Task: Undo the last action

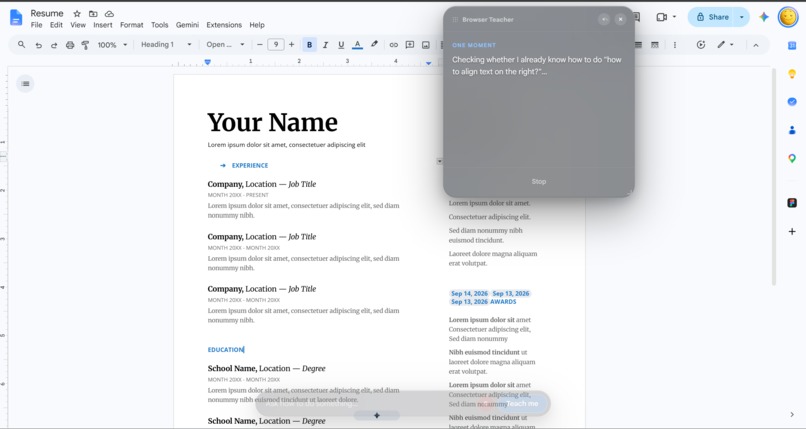Action: [x=38, y=45]
